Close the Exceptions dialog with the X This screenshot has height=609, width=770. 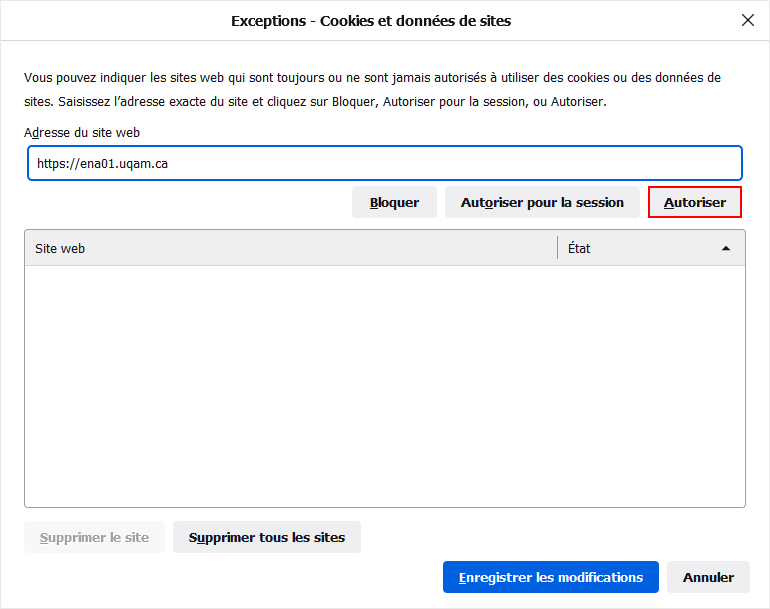tap(747, 20)
